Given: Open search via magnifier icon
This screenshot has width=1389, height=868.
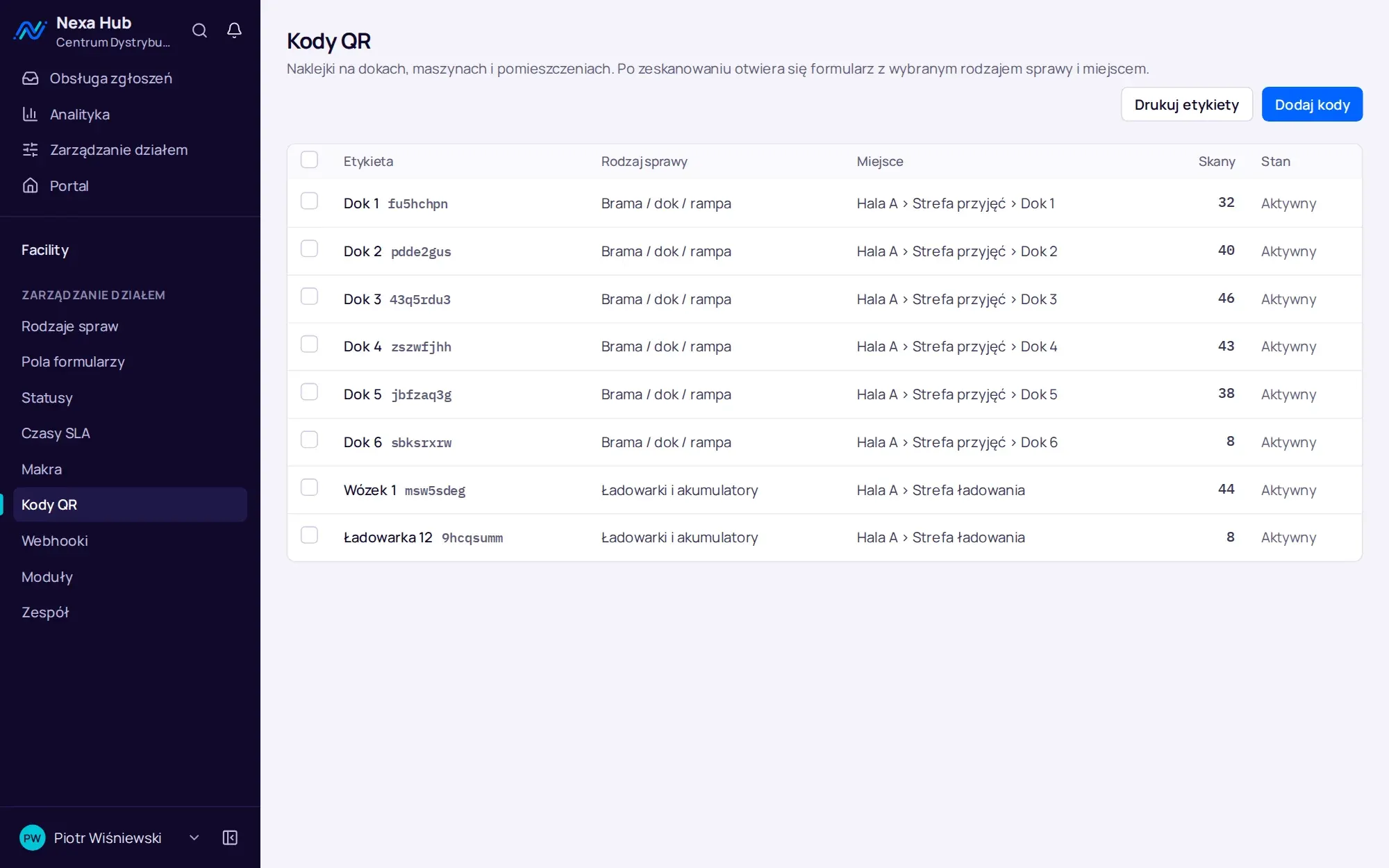Looking at the screenshot, I should [199, 31].
